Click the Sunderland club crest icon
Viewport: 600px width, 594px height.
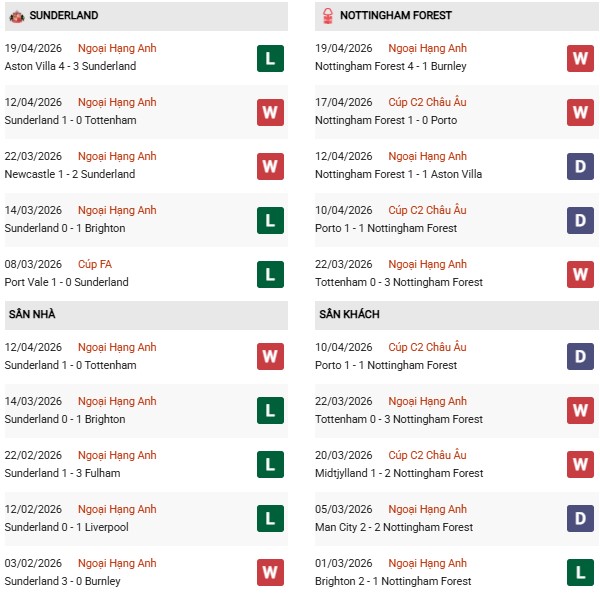[17, 16]
